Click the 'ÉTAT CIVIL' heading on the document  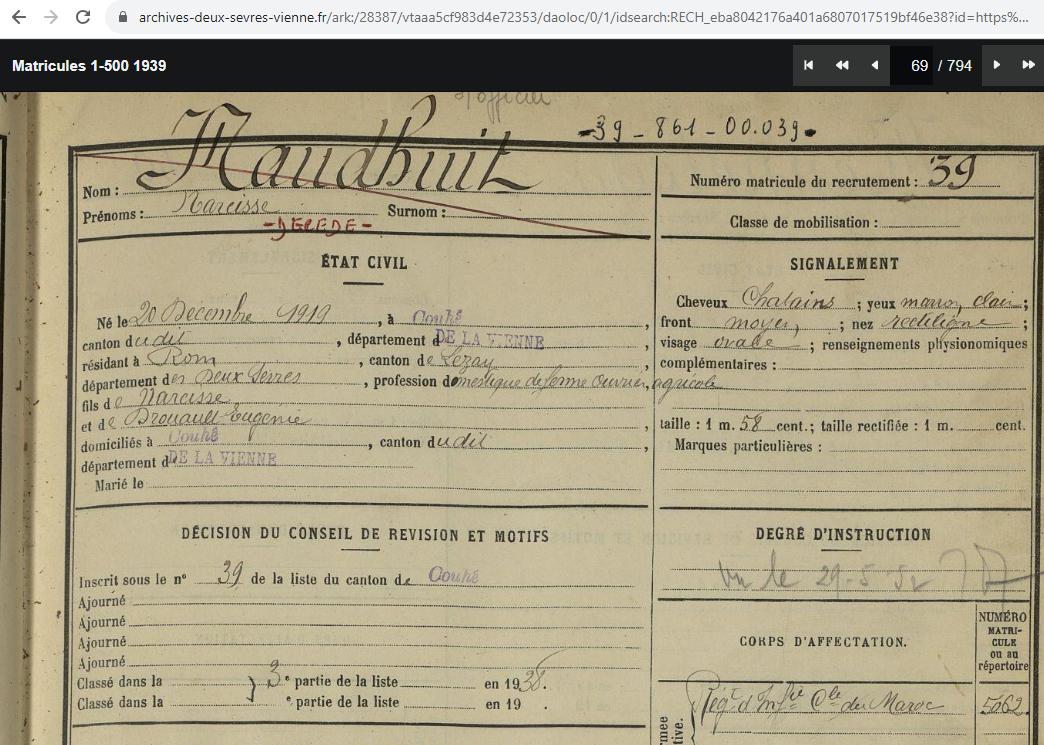coord(364,262)
